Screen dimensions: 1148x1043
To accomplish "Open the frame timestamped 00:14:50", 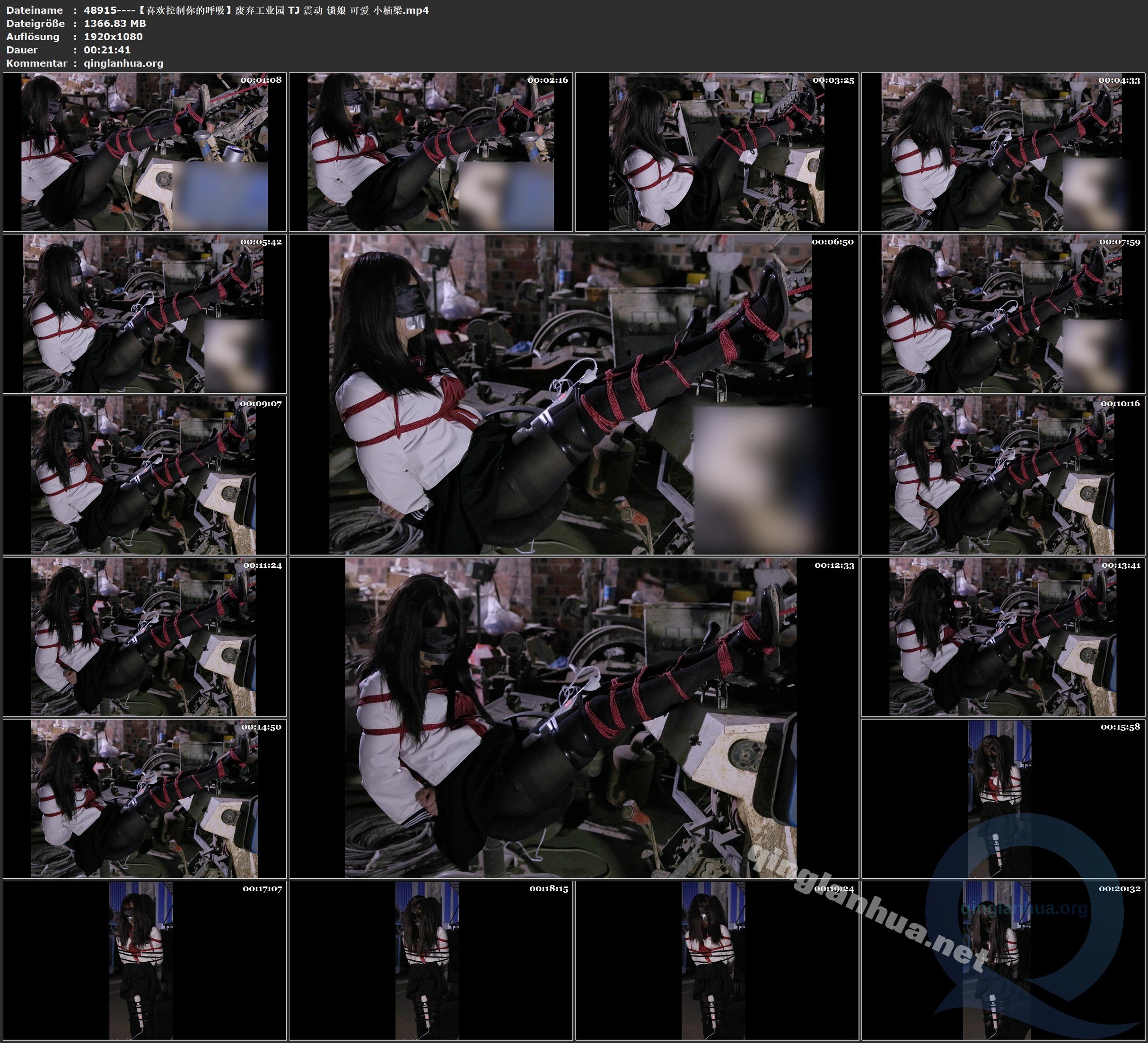I will coord(145,799).
